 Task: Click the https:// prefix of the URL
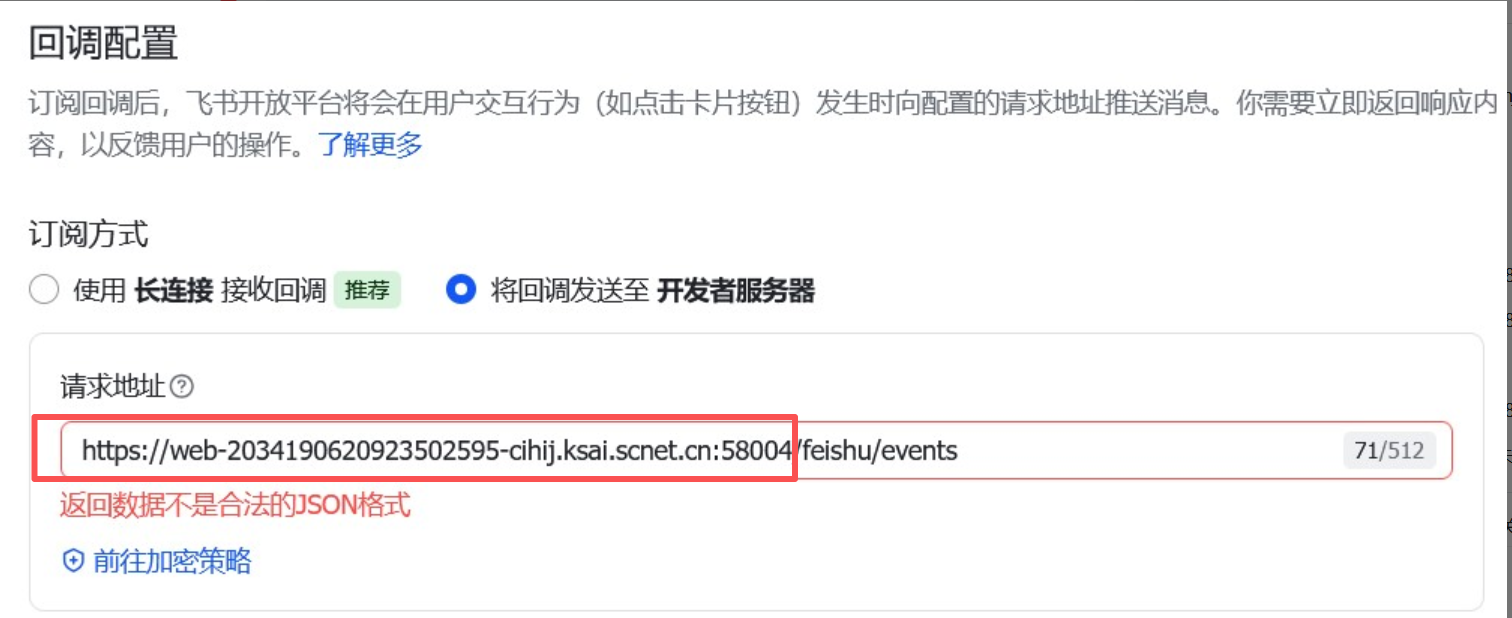coord(119,451)
